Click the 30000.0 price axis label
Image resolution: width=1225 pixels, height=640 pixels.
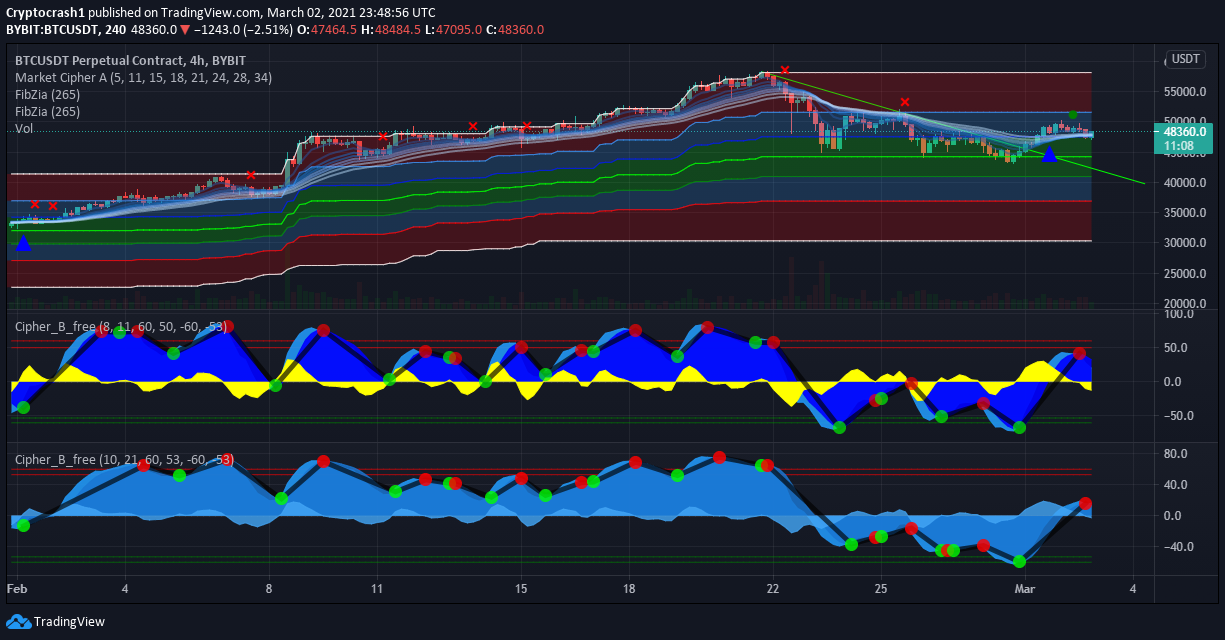tap(1184, 243)
